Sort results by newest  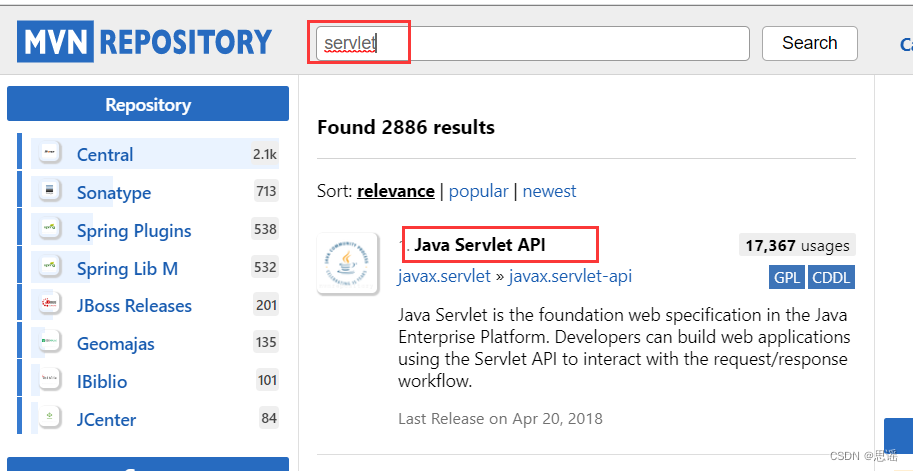coord(549,191)
